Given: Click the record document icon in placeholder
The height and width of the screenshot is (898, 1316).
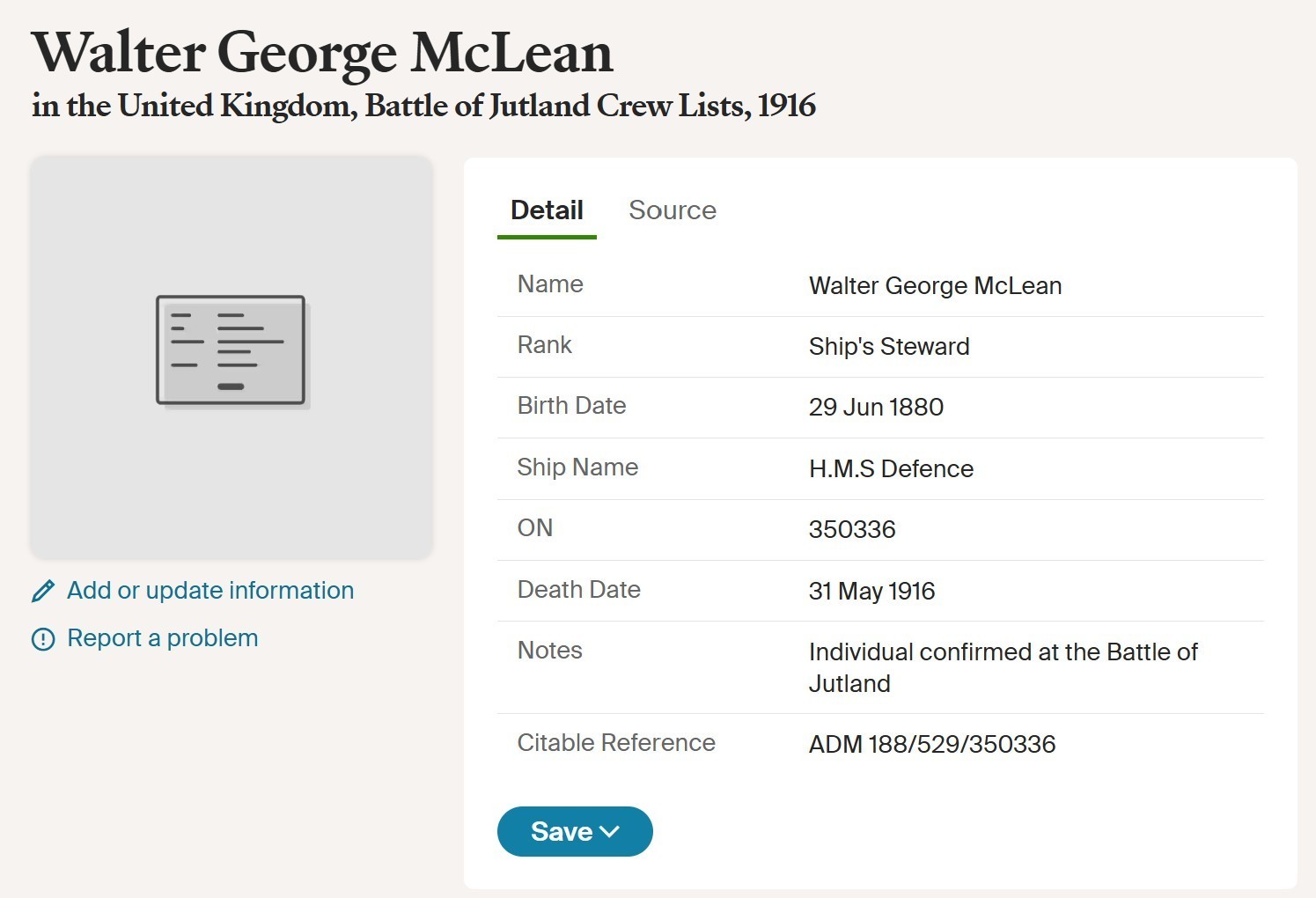Looking at the screenshot, I should [232, 351].
